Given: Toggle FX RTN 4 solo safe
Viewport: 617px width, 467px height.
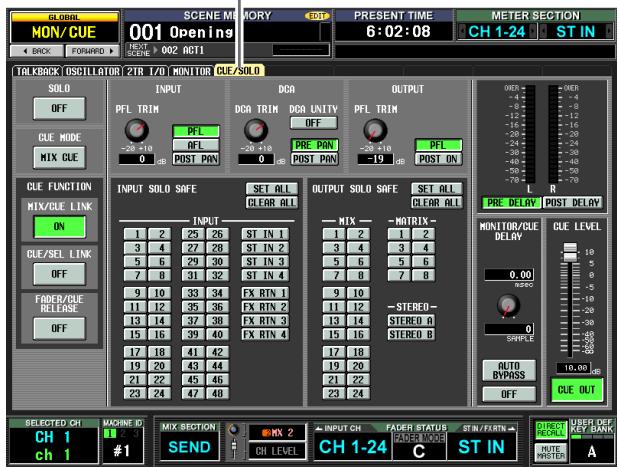Looking at the screenshot, I should click(x=265, y=334).
